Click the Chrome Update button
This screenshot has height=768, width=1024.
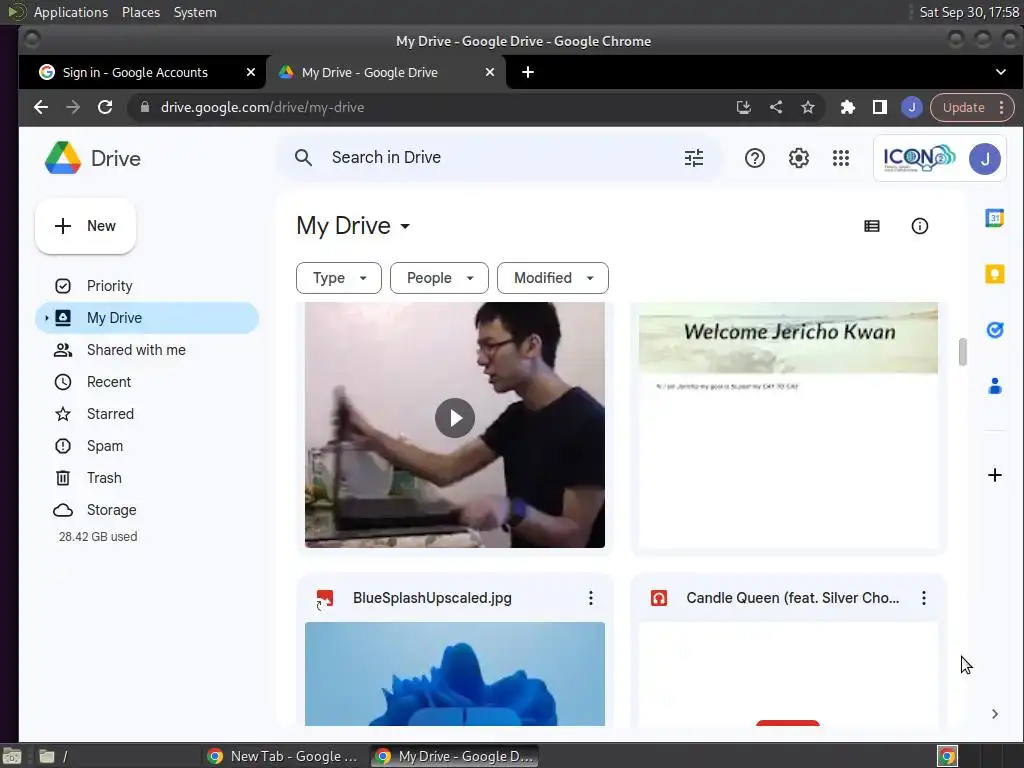pos(963,107)
